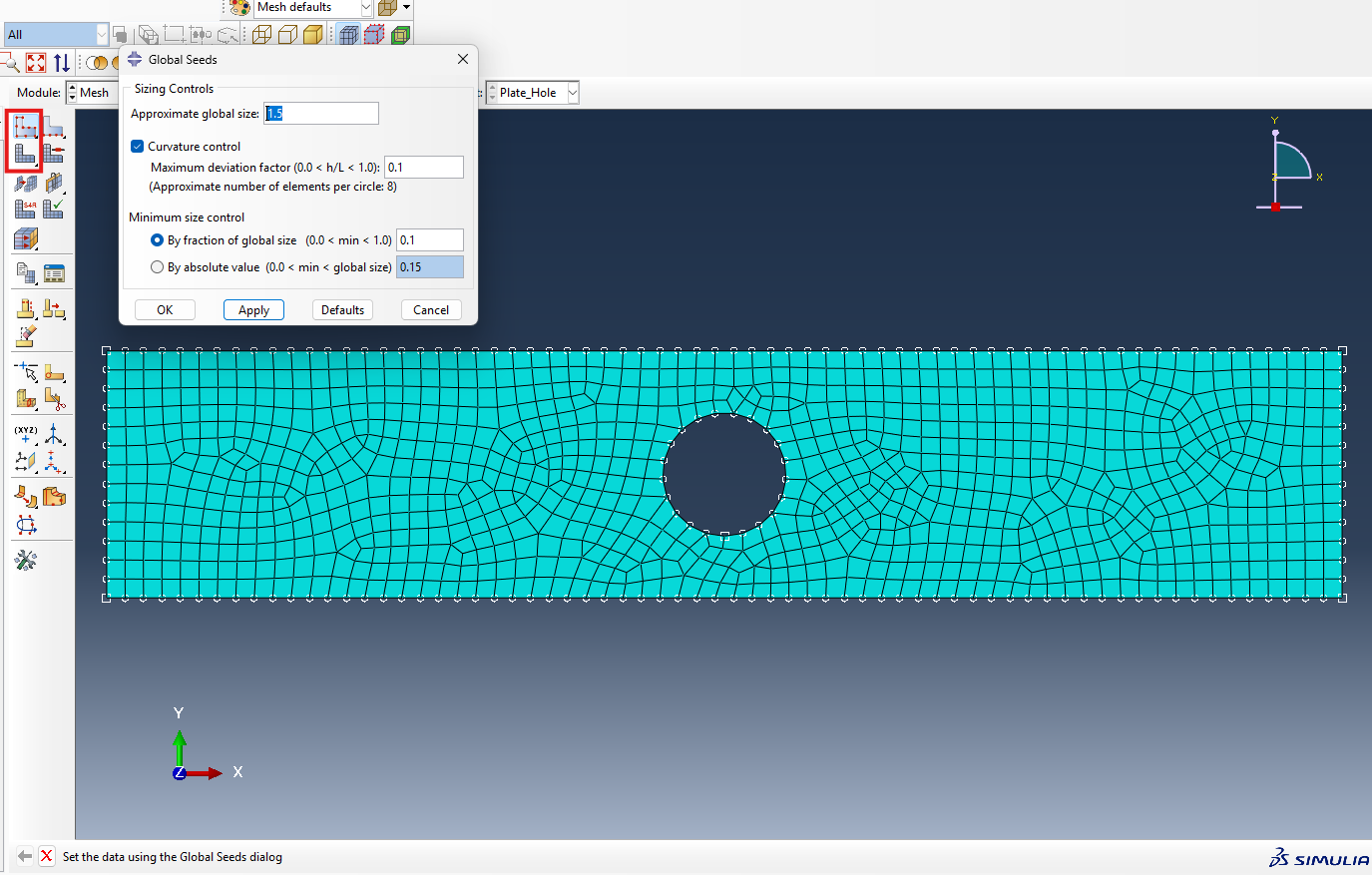
Task: Open the Query tools wrench icon
Action: click(26, 560)
